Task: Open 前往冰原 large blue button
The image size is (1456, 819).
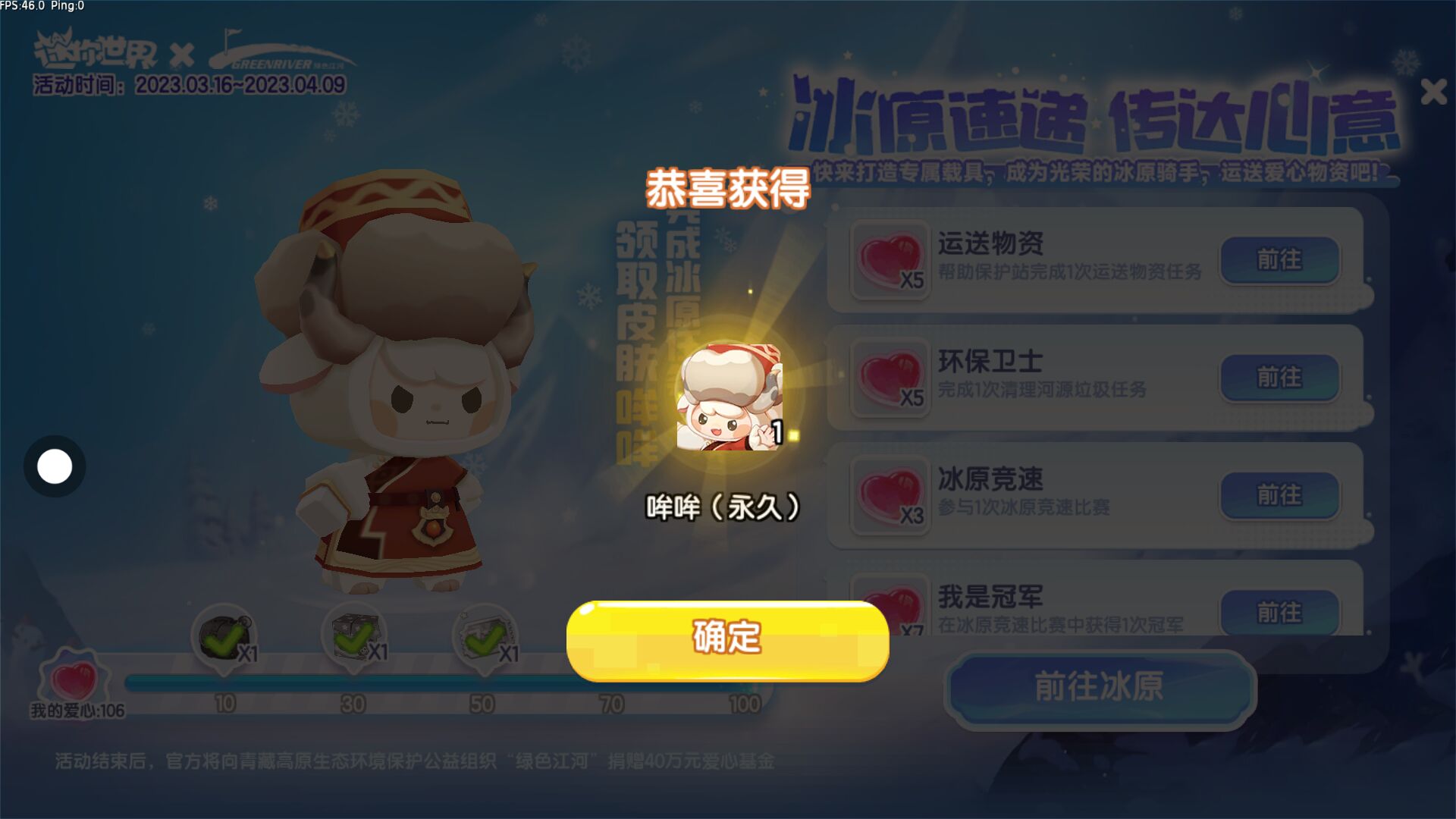Action: [x=1100, y=687]
